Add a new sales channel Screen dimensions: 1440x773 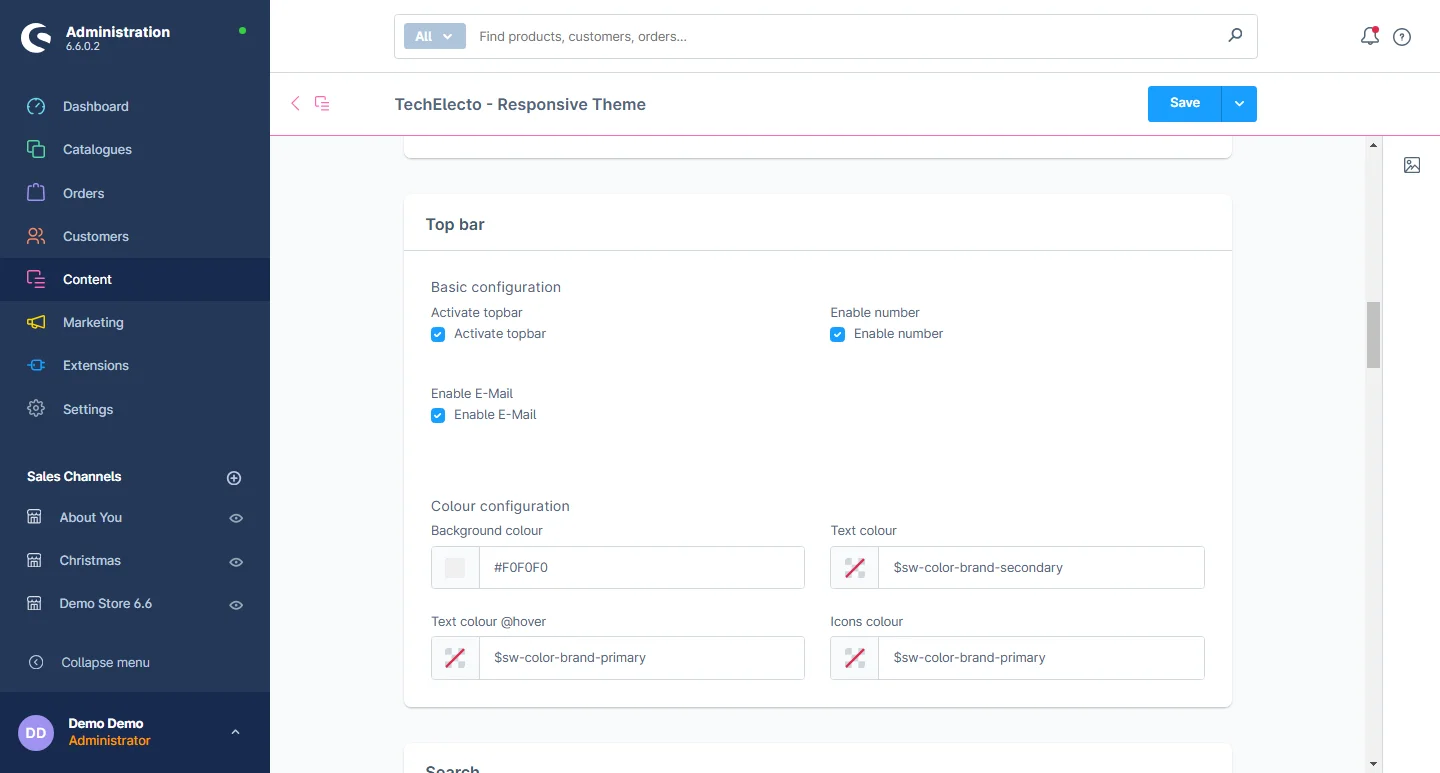[234, 478]
